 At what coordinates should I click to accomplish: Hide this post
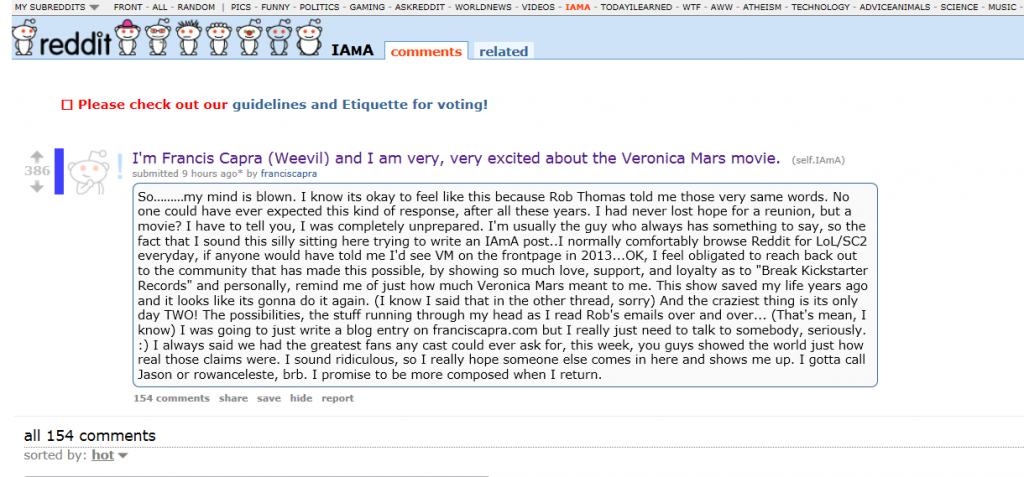(301, 398)
